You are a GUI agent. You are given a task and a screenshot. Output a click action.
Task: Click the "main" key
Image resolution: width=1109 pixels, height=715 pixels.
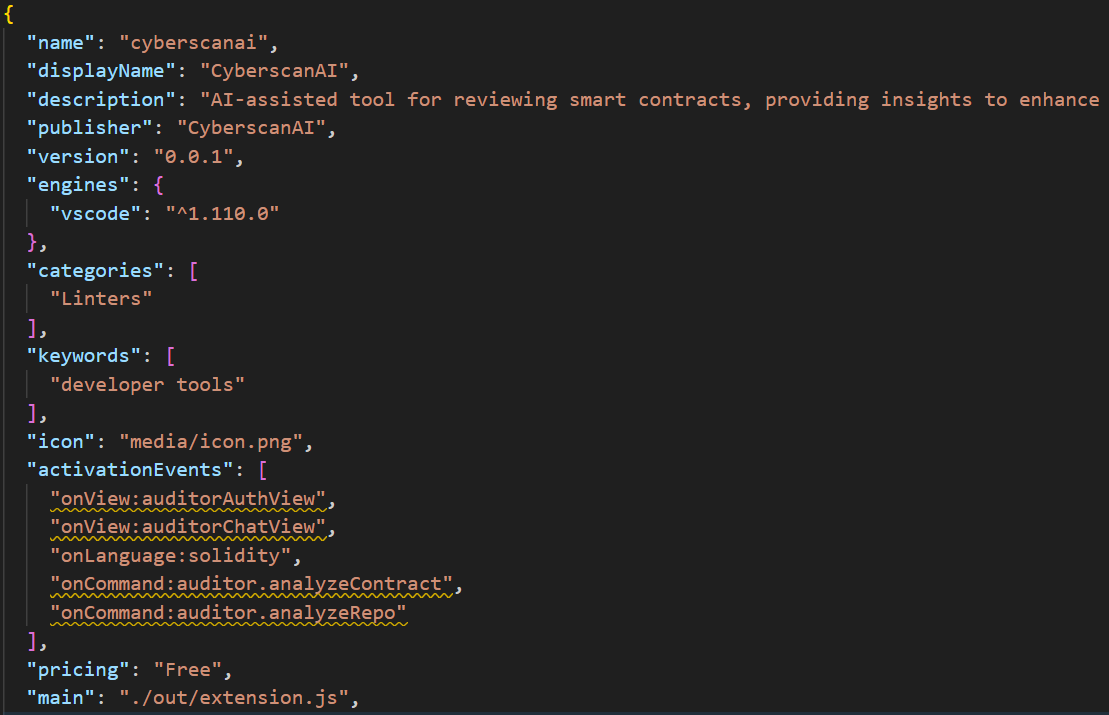click(60, 699)
